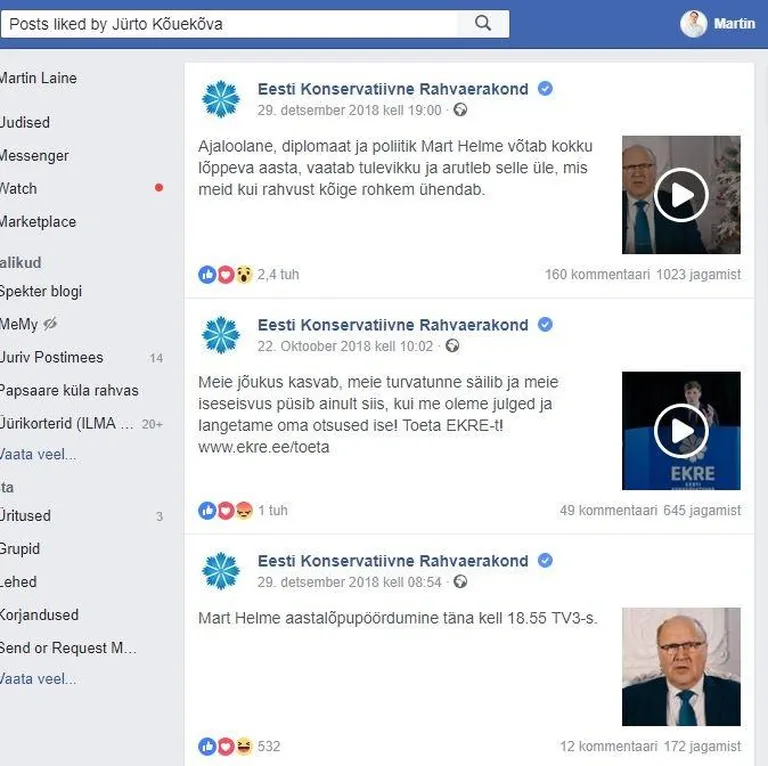The width and height of the screenshot is (768, 766).
Task: Open '160 kommentaari' comments
Action: tap(598, 275)
